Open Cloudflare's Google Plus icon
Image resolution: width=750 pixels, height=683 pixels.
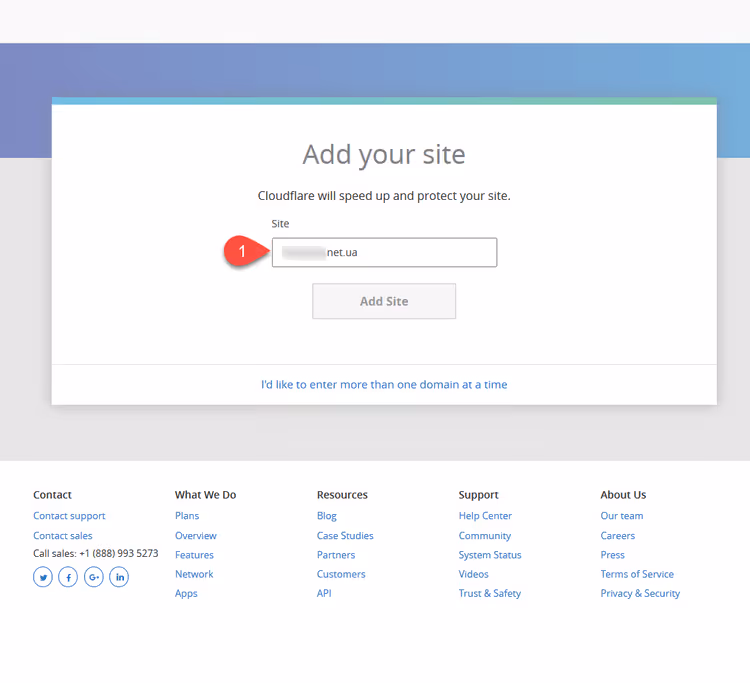click(94, 577)
